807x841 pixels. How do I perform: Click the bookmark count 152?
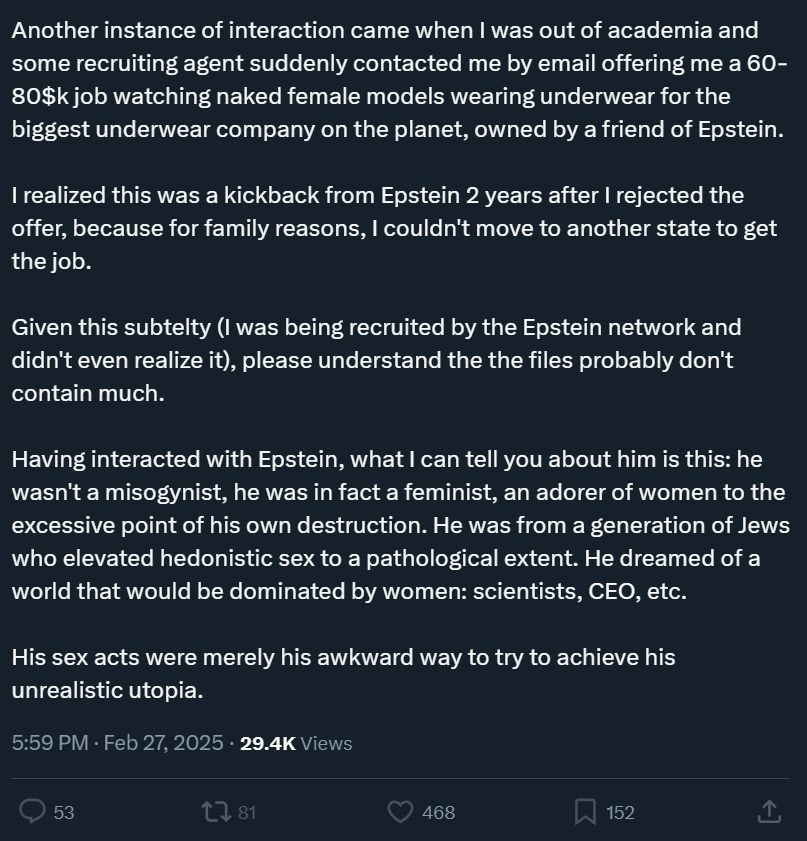click(620, 813)
